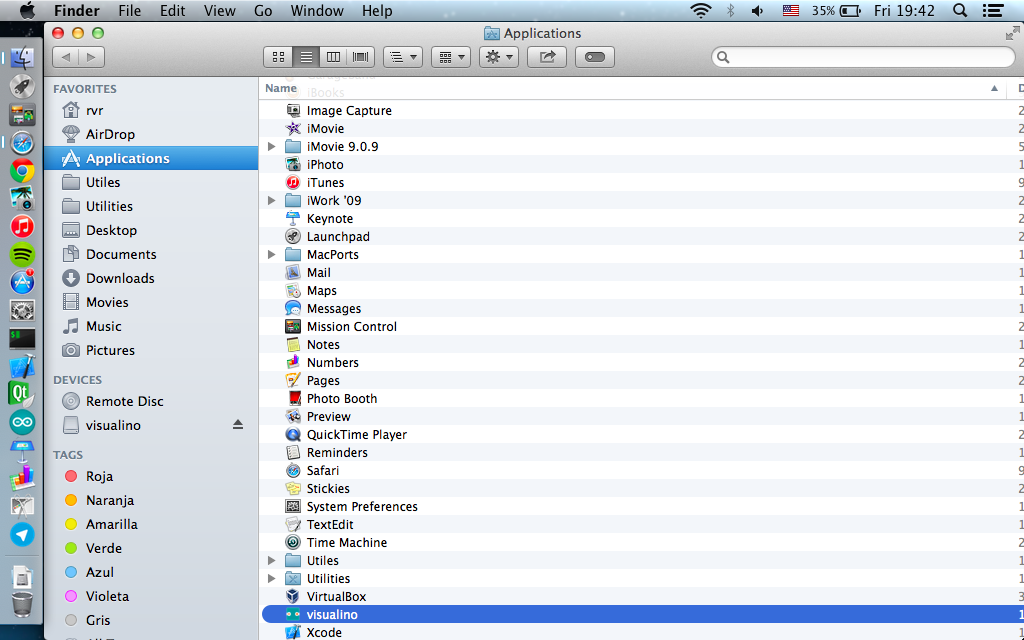Screen dimensions: 1024x640
Task: Open the Edit menu
Action: [172, 10]
